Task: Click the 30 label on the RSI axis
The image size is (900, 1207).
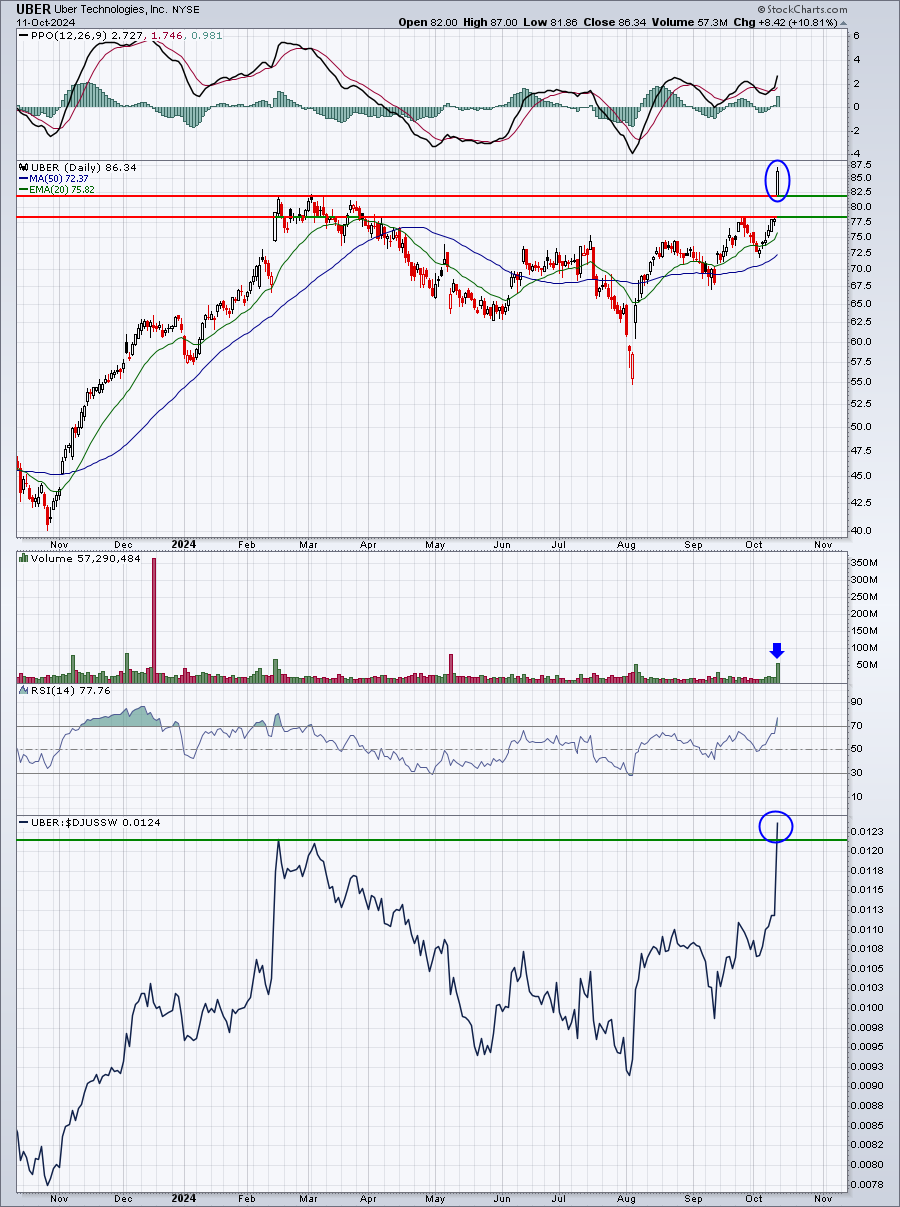Action: (857, 773)
